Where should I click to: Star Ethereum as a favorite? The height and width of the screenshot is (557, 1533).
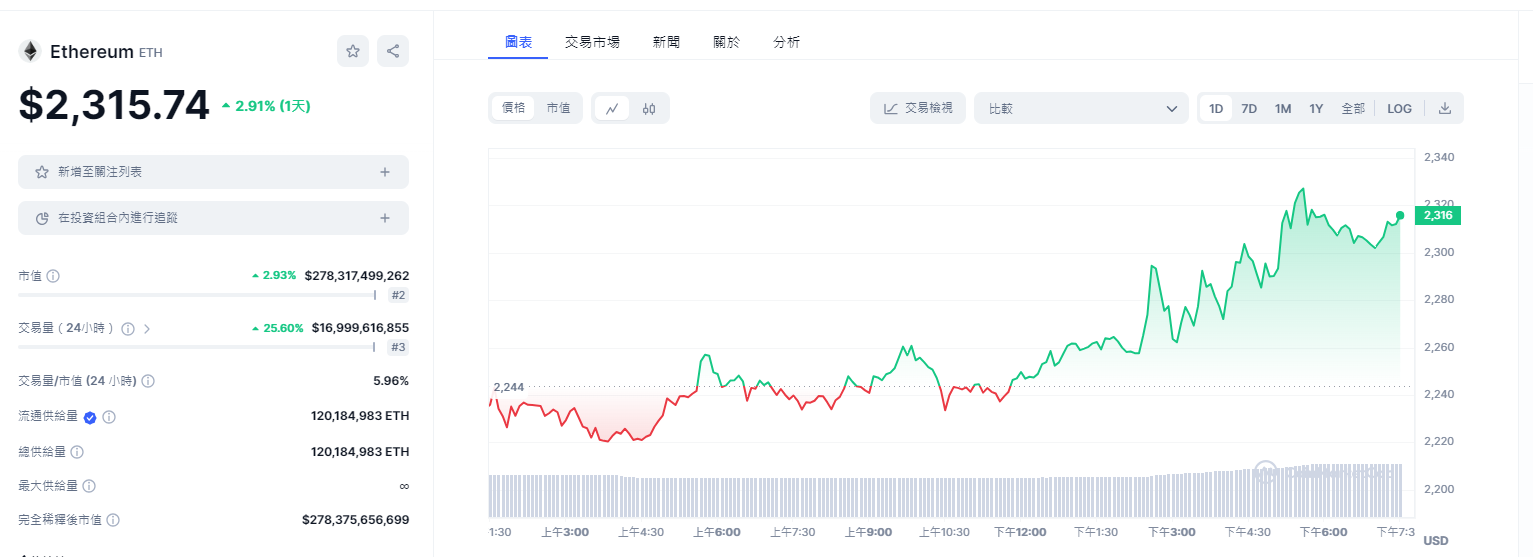pos(353,51)
